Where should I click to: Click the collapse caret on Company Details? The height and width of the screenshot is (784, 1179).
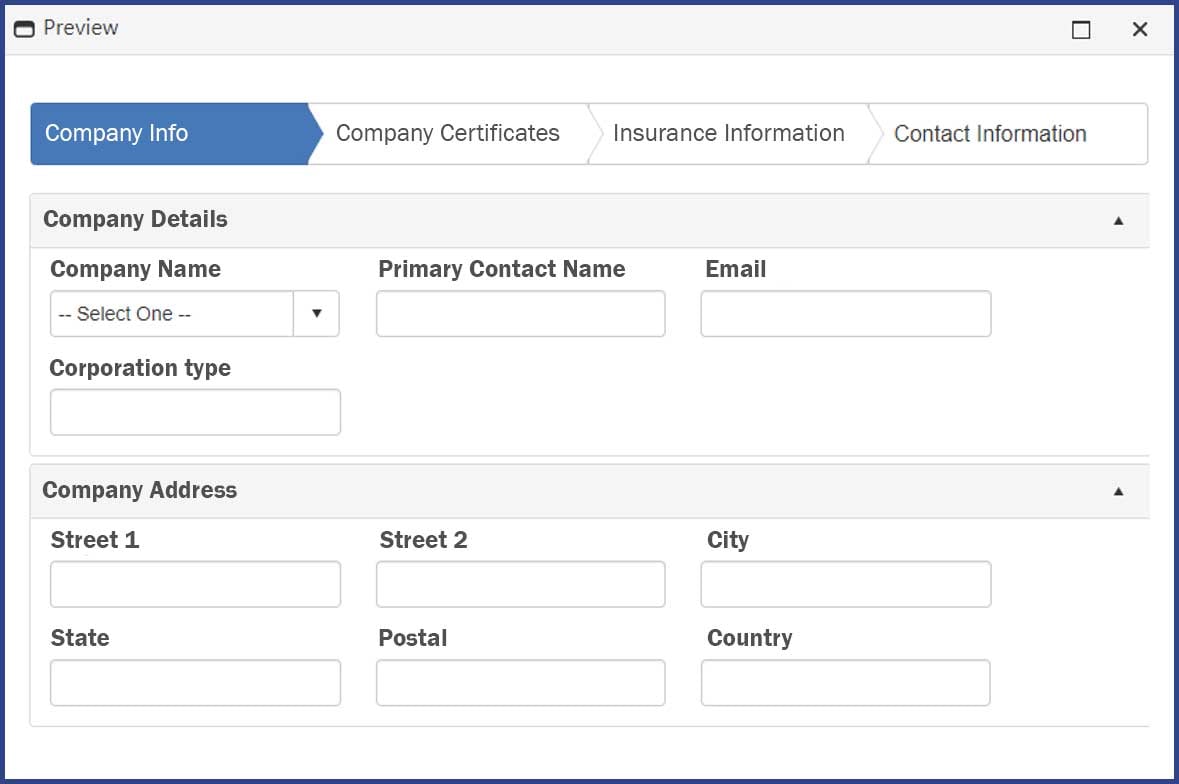tap(1117, 220)
